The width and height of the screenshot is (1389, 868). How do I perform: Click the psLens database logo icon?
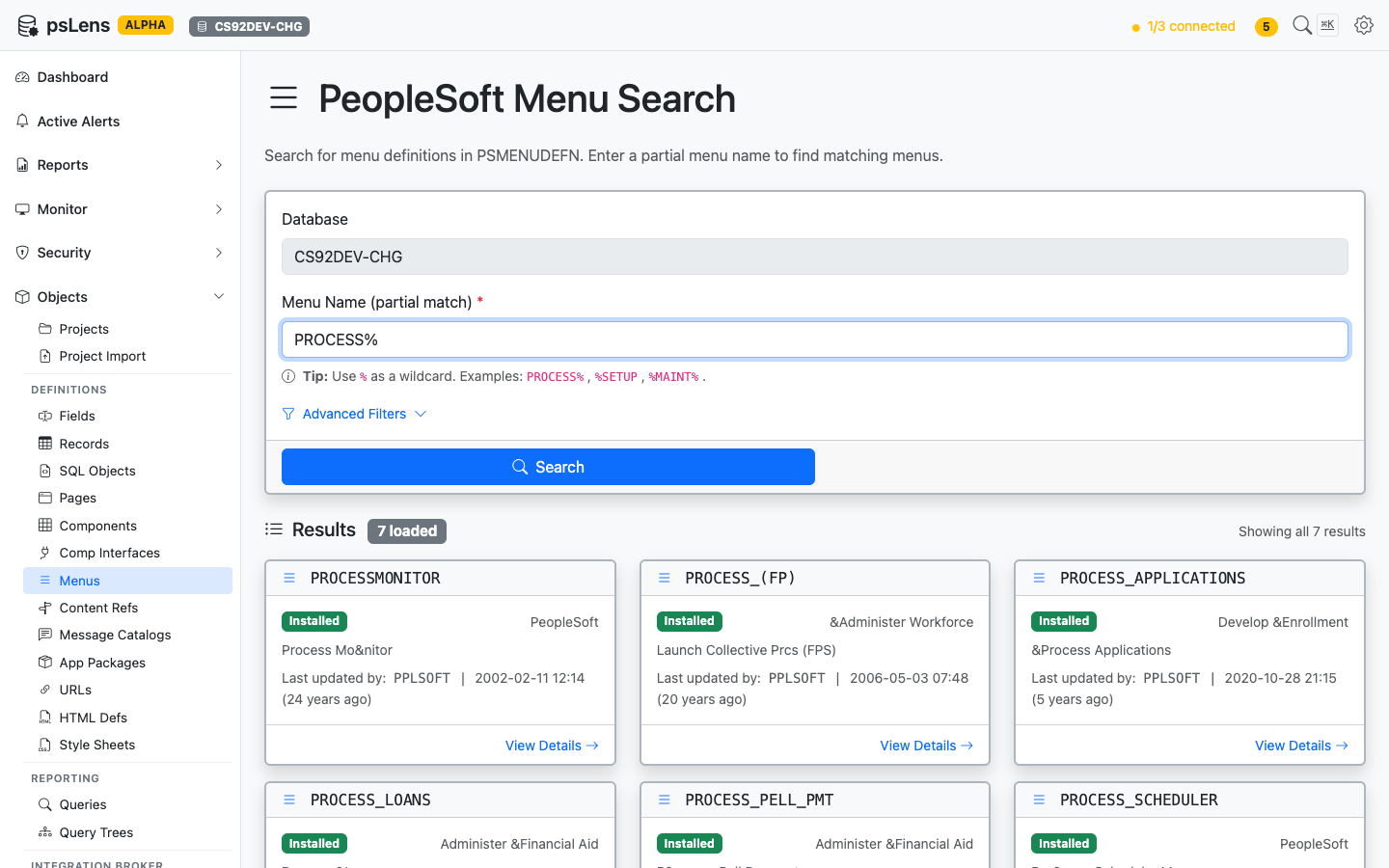click(x=28, y=26)
